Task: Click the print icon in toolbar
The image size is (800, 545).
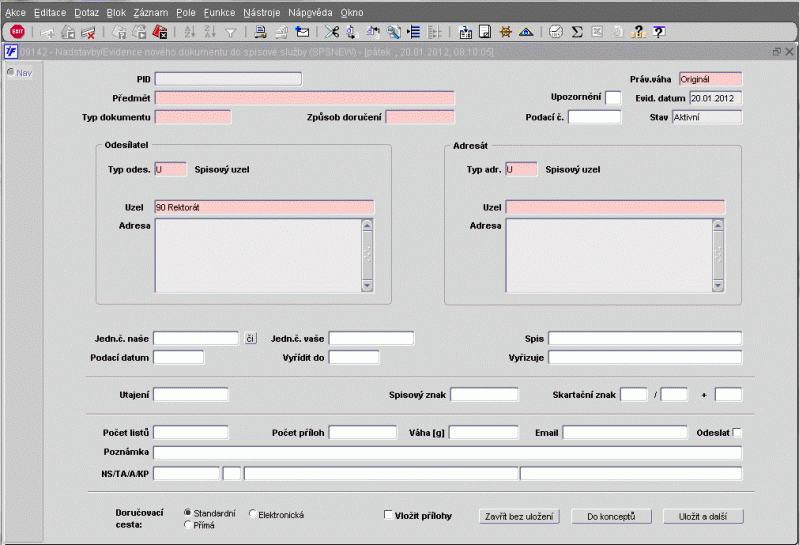Action: (x=260, y=32)
